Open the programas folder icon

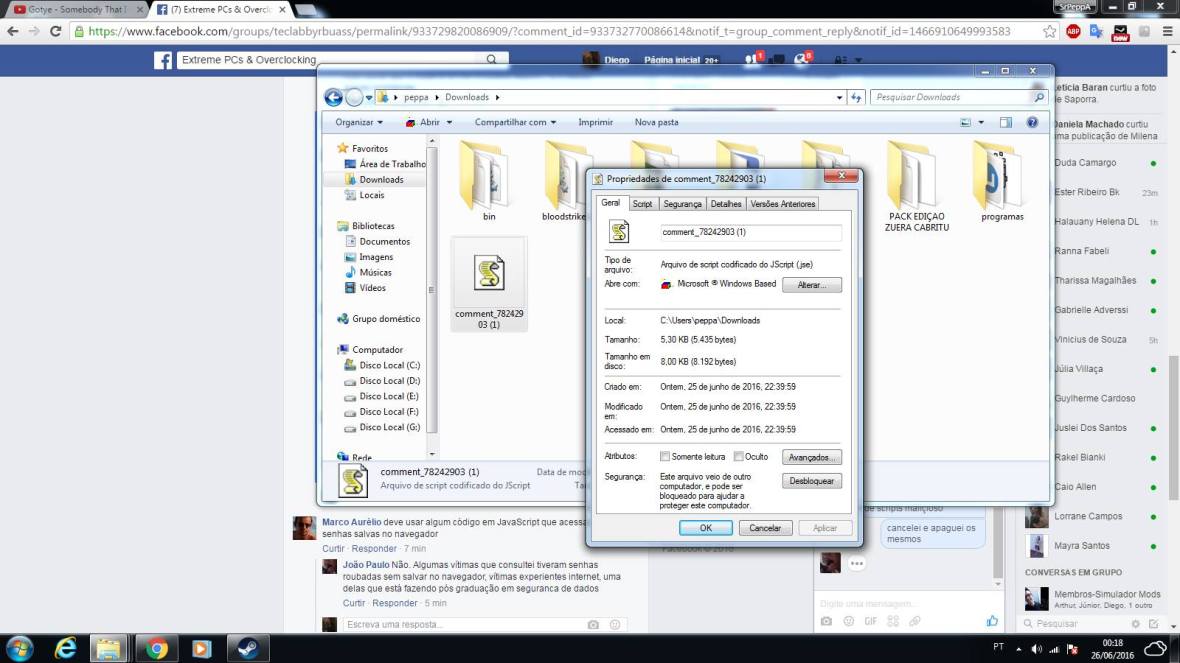click(1001, 178)
